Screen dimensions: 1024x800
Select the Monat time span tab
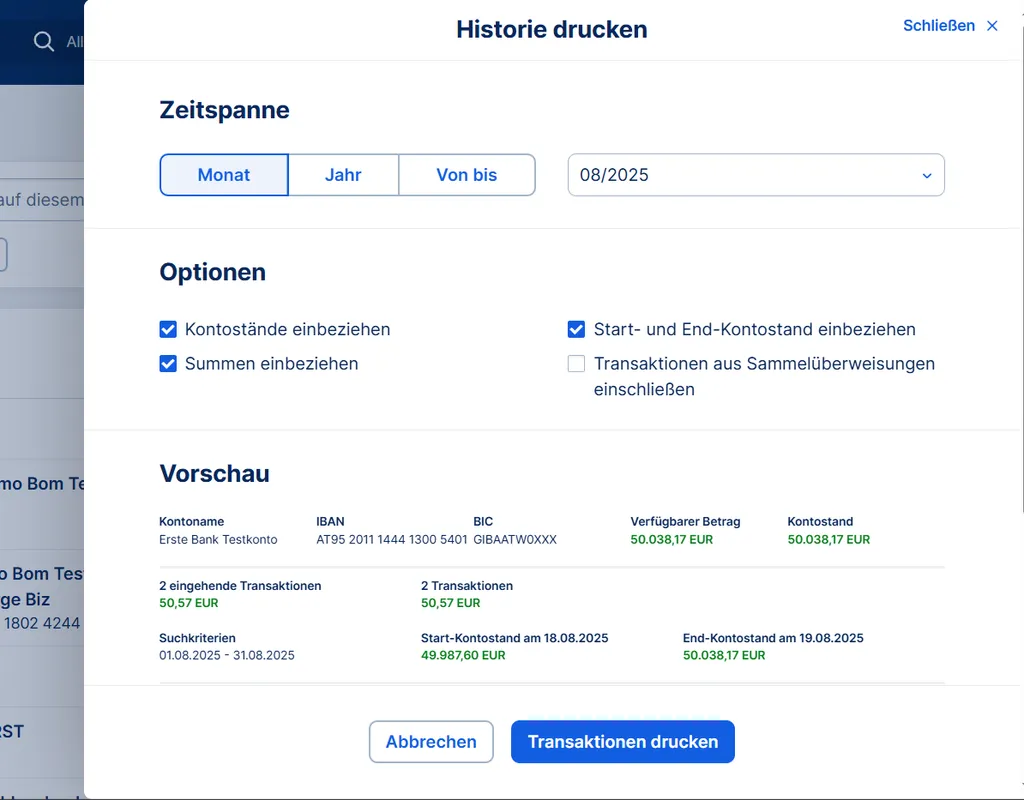[x=224, y=175]
